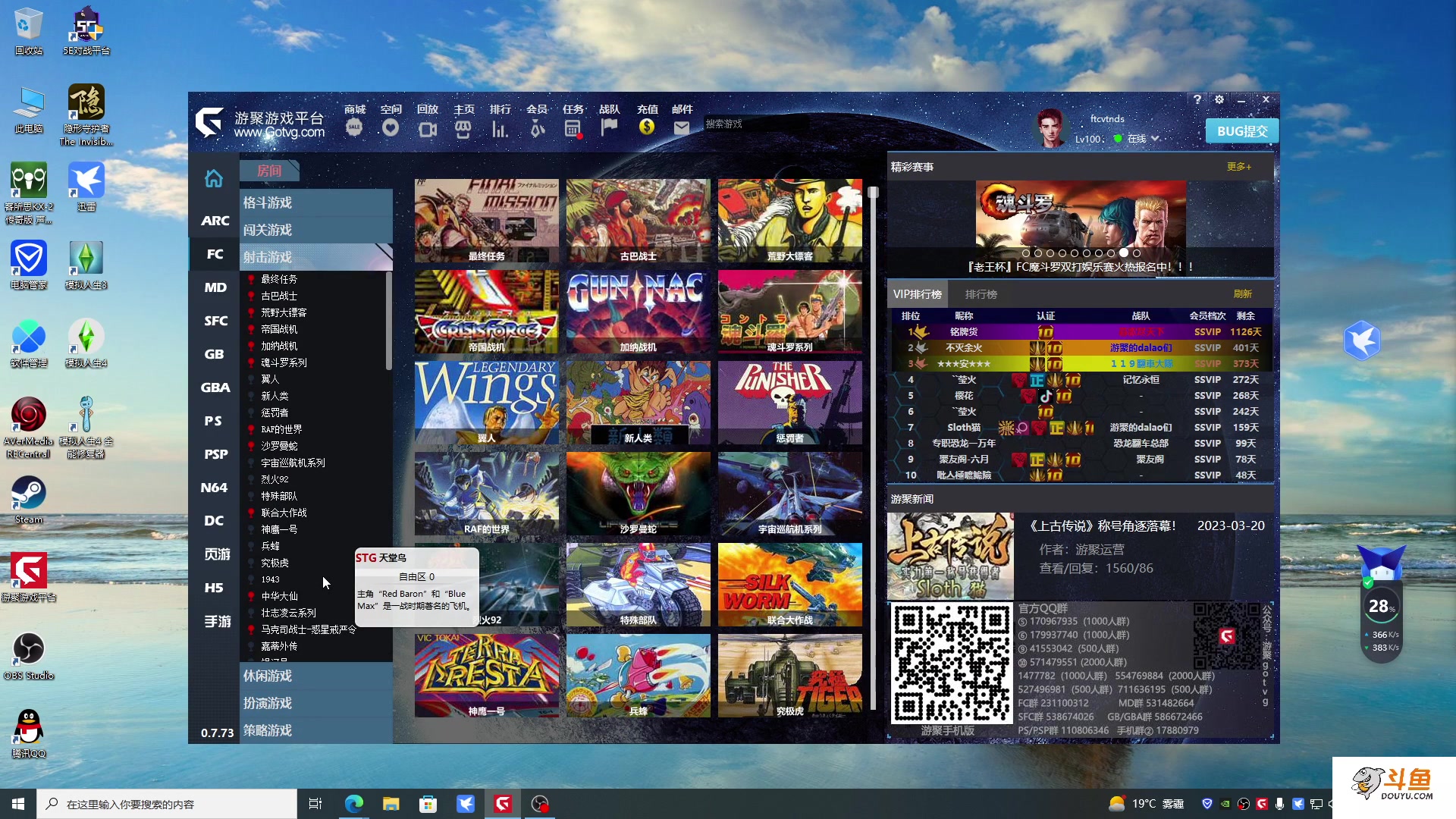Viewport: 1456px width, 819px height.
Task: Open the 房间 room button
Action: (269, 171)
